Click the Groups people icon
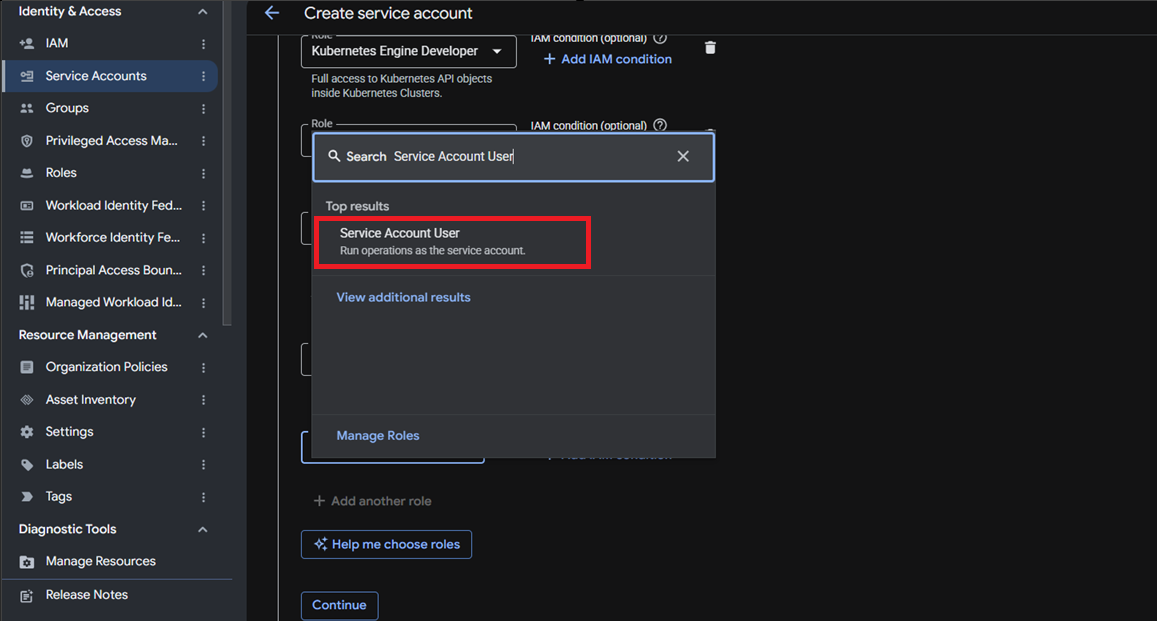This screenshot has width=1157, height=621. [x=27, y=108]
